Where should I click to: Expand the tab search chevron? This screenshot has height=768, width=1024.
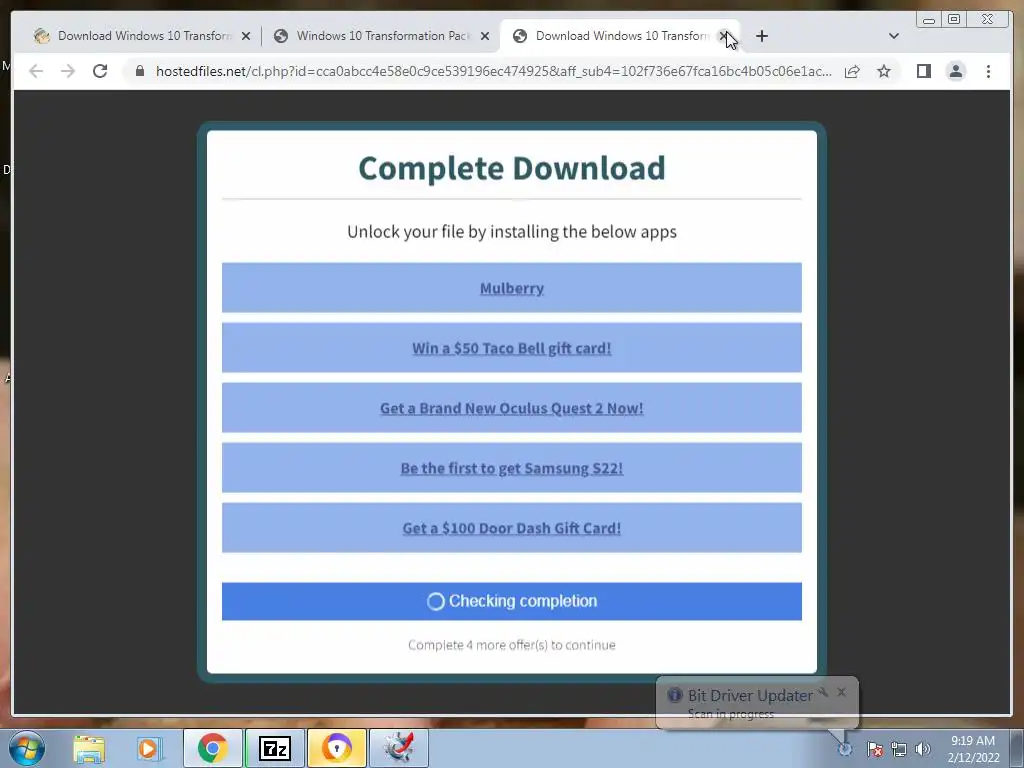(x=894, y=36)
